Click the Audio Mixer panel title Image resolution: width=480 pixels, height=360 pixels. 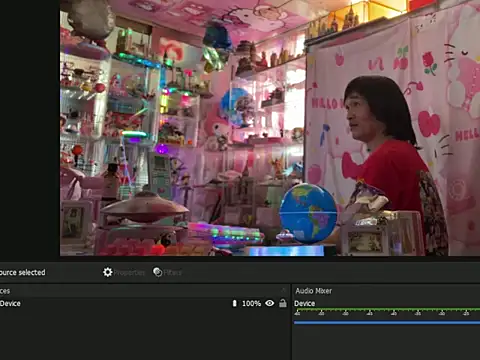tap(313, 291)
